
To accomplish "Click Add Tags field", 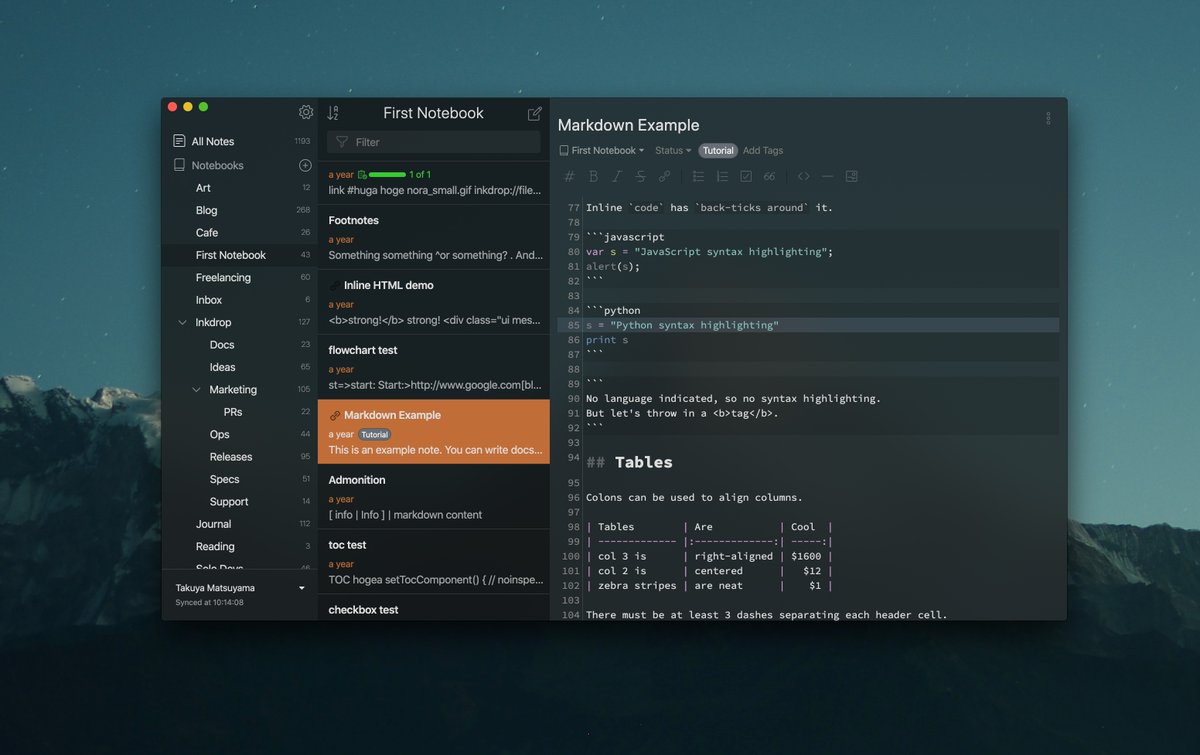I will click(763, 150).
